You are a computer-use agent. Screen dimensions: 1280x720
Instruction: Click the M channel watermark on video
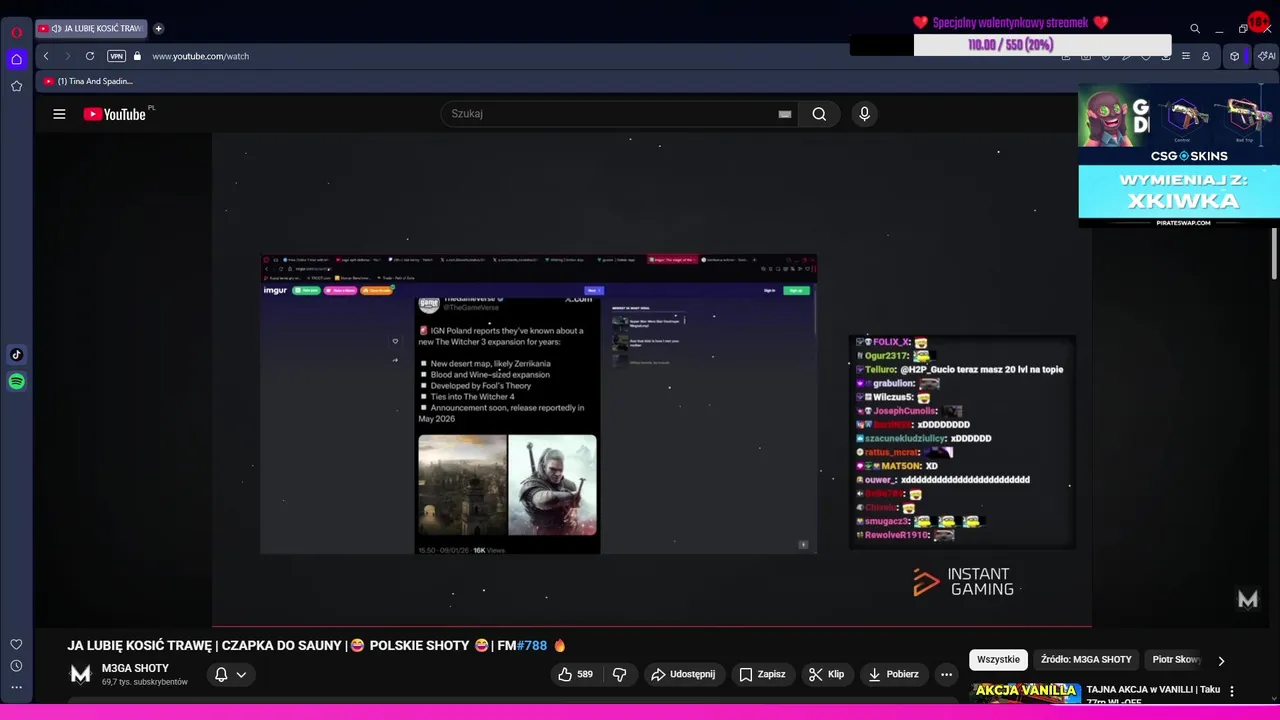(x=1247, y=599)
